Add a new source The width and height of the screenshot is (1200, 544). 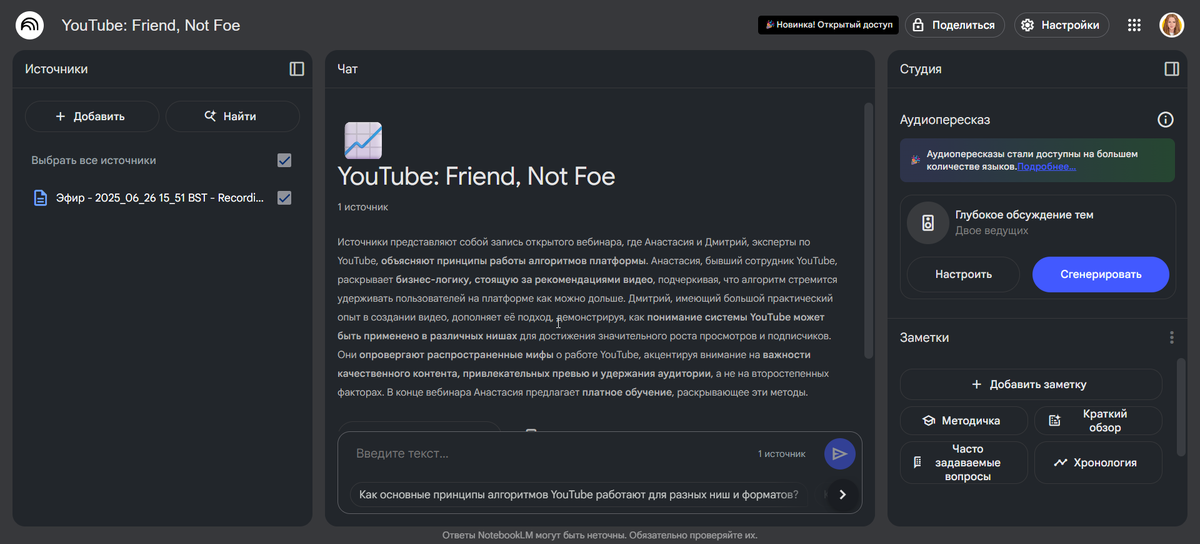tap(91, 116)
